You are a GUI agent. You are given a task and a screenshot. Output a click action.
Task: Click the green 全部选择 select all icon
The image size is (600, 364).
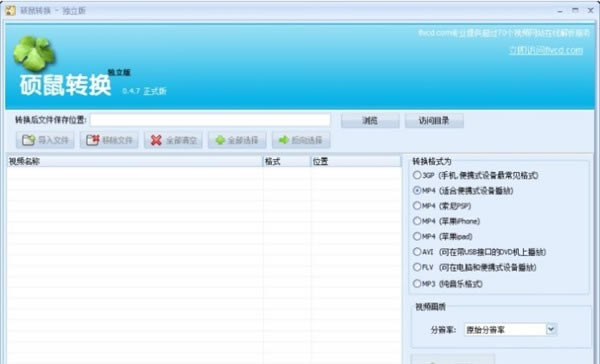[x=220, y=140]
